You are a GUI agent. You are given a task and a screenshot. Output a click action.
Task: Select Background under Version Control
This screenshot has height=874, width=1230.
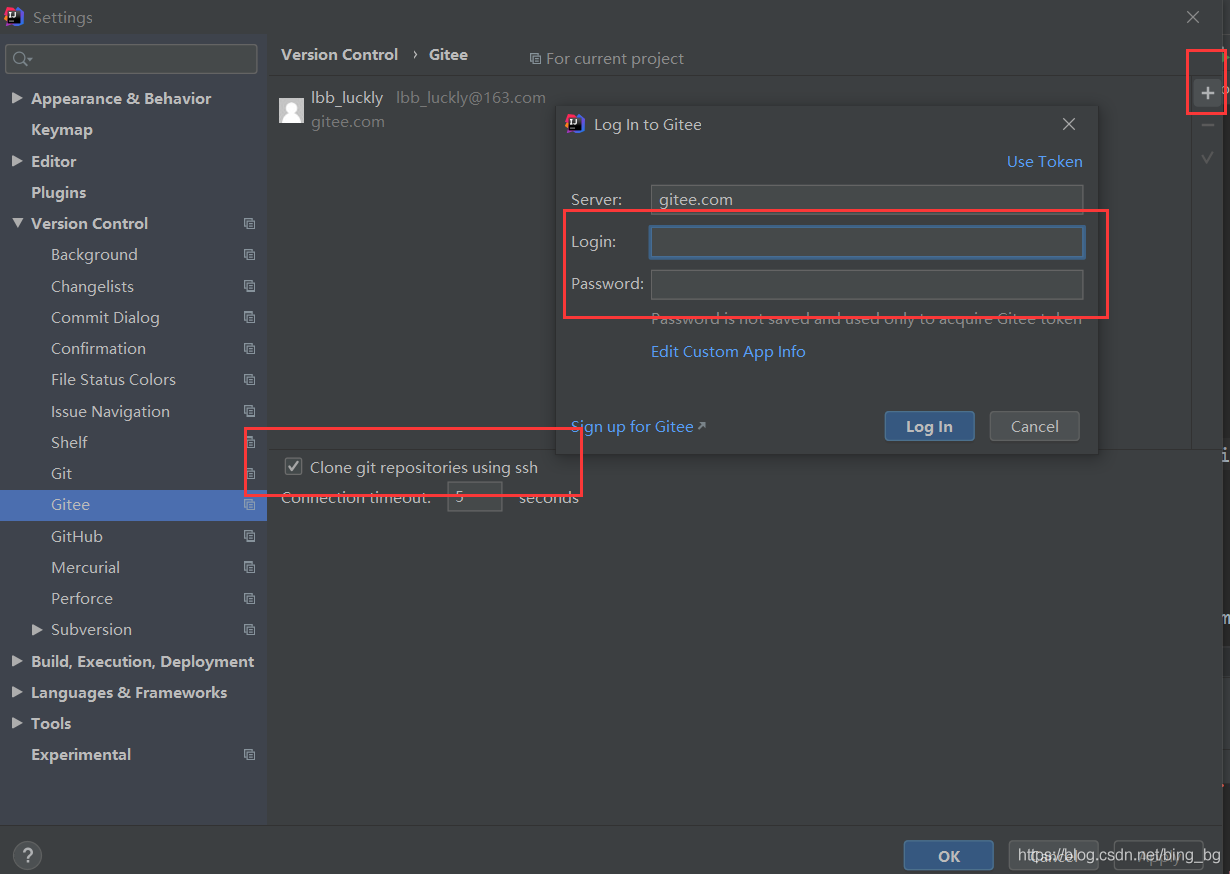(x=94, y=255)
